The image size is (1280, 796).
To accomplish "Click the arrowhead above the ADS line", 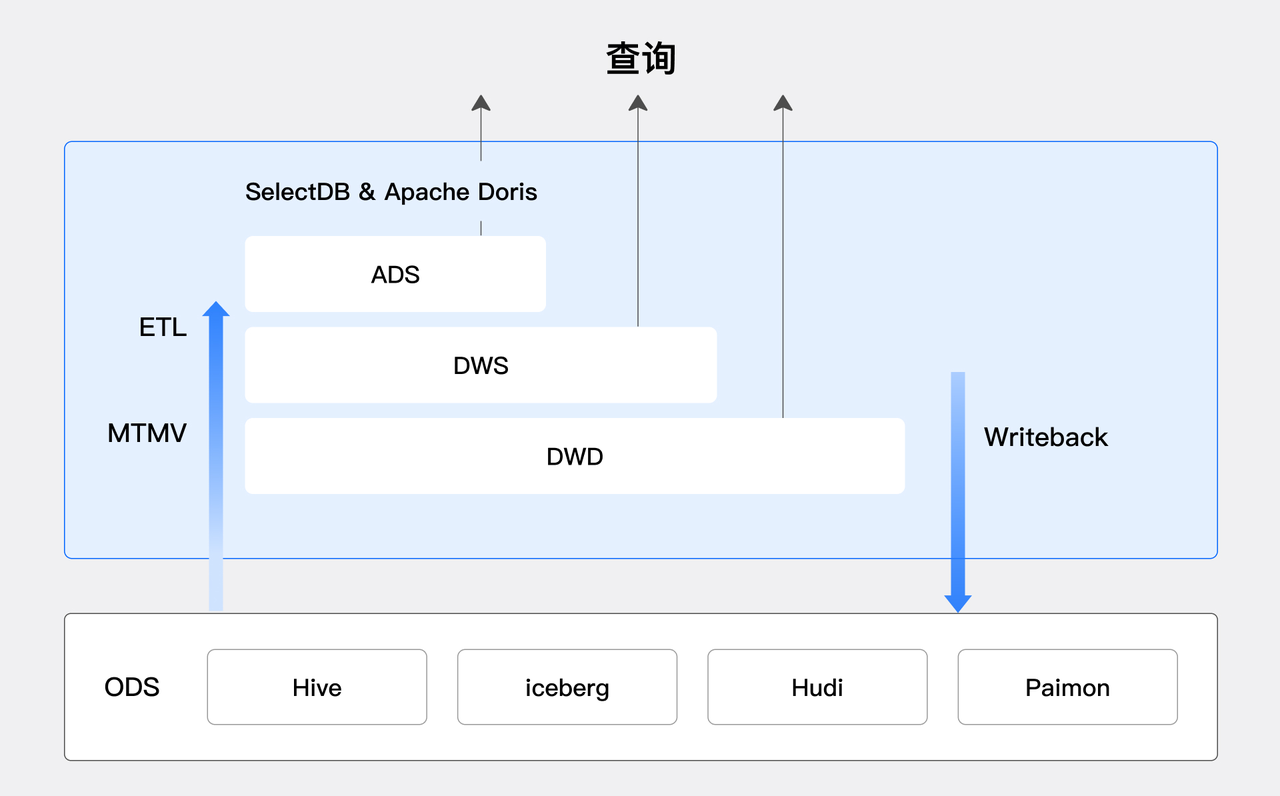I will 481,102.
